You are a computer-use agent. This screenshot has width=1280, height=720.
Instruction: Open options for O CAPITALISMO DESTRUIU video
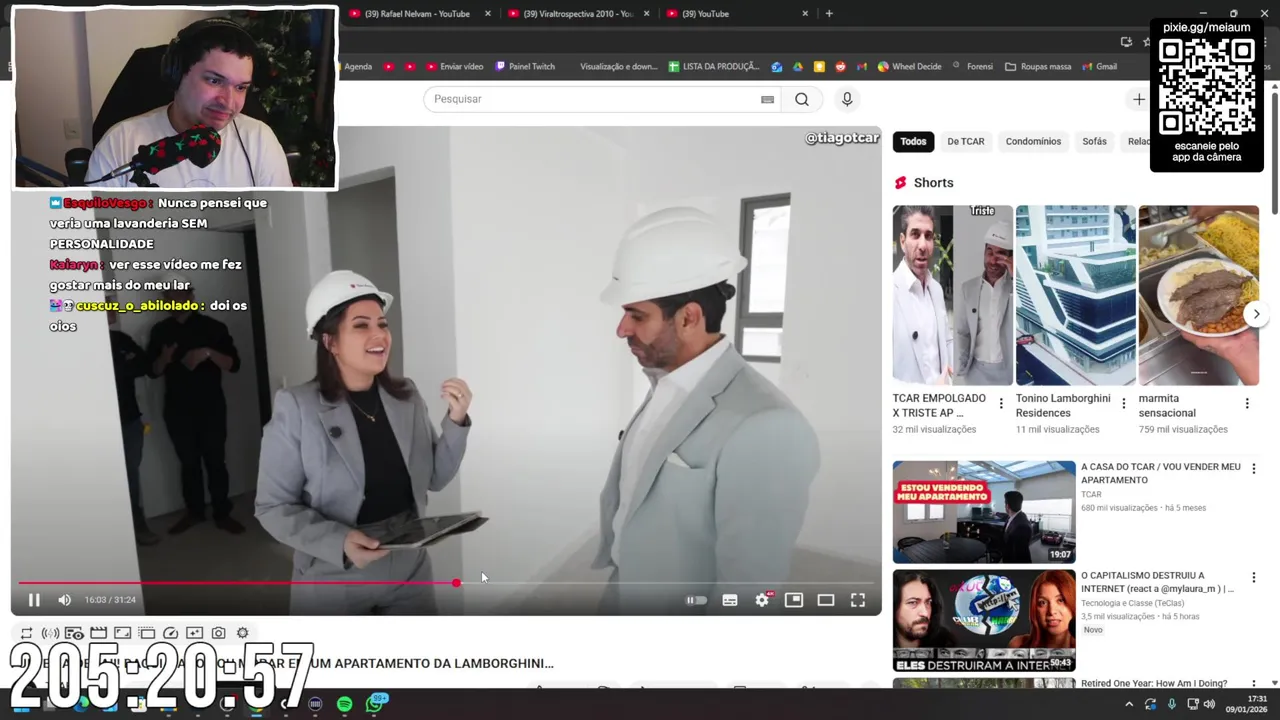(x=1253, y=578)
